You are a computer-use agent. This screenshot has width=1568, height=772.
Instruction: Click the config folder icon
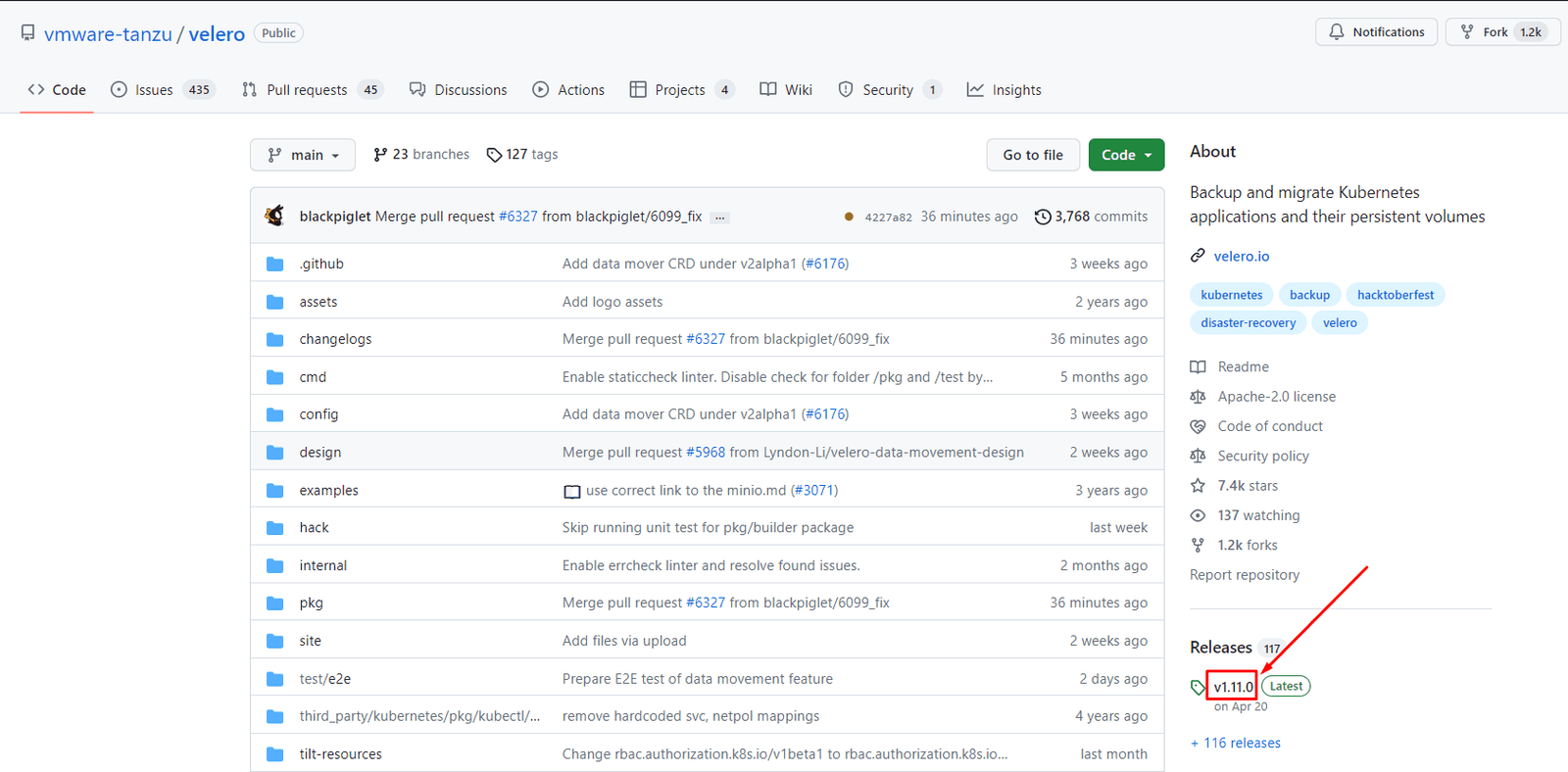click(x=275, y=415)
